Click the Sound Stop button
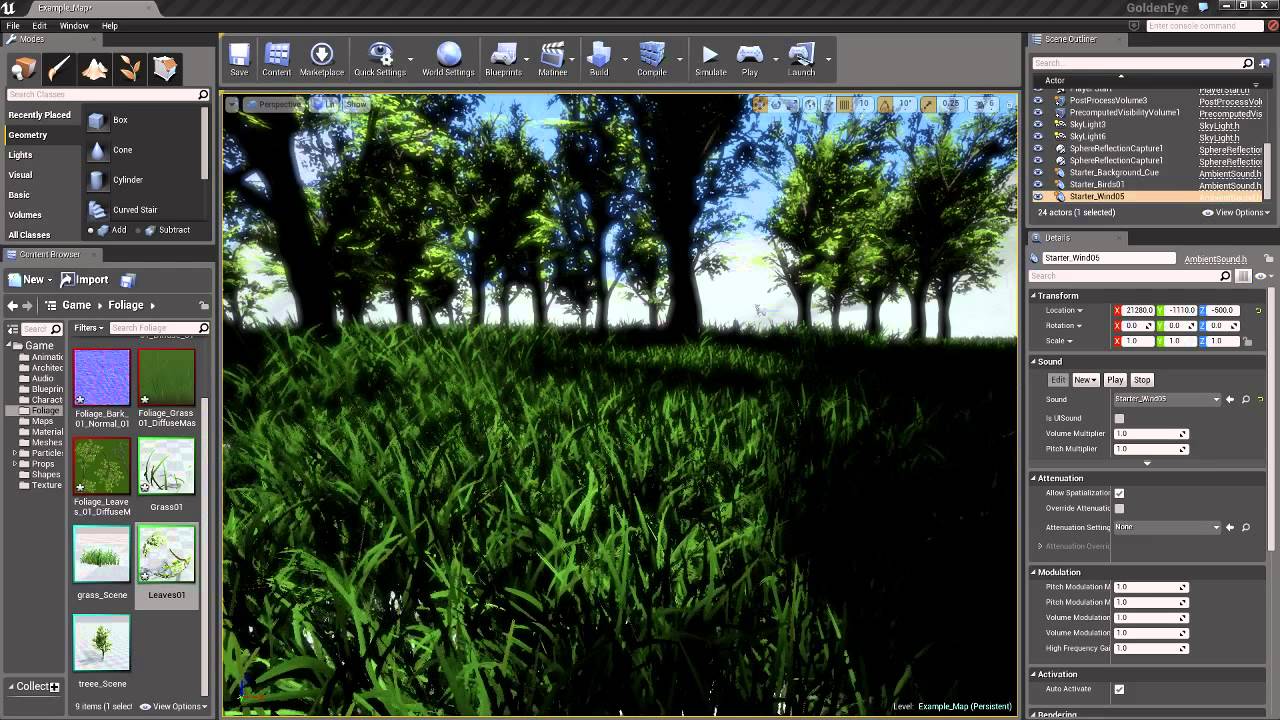 (1142, 380)
